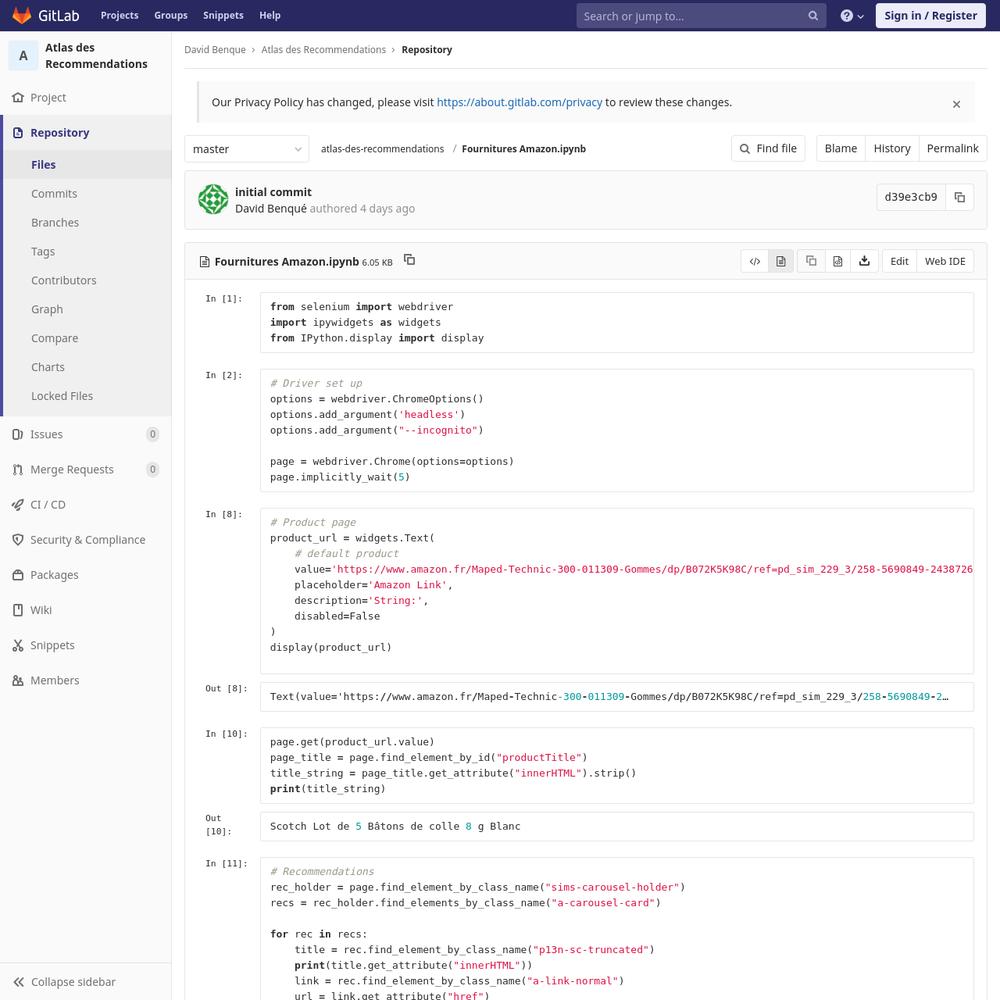Open the initial commit link
The image size is (1000, 1000).
[273, 192]
